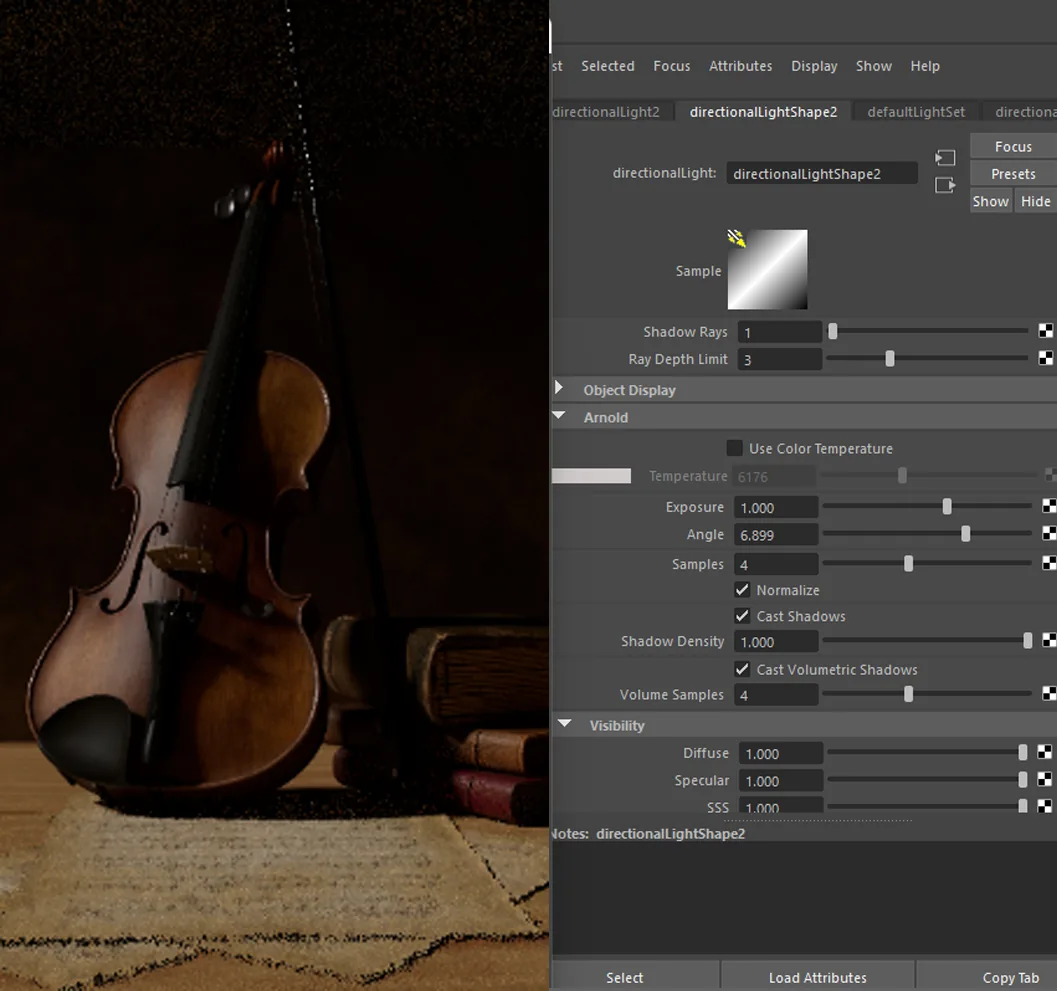Click the output connection icon below input icon

945,185
